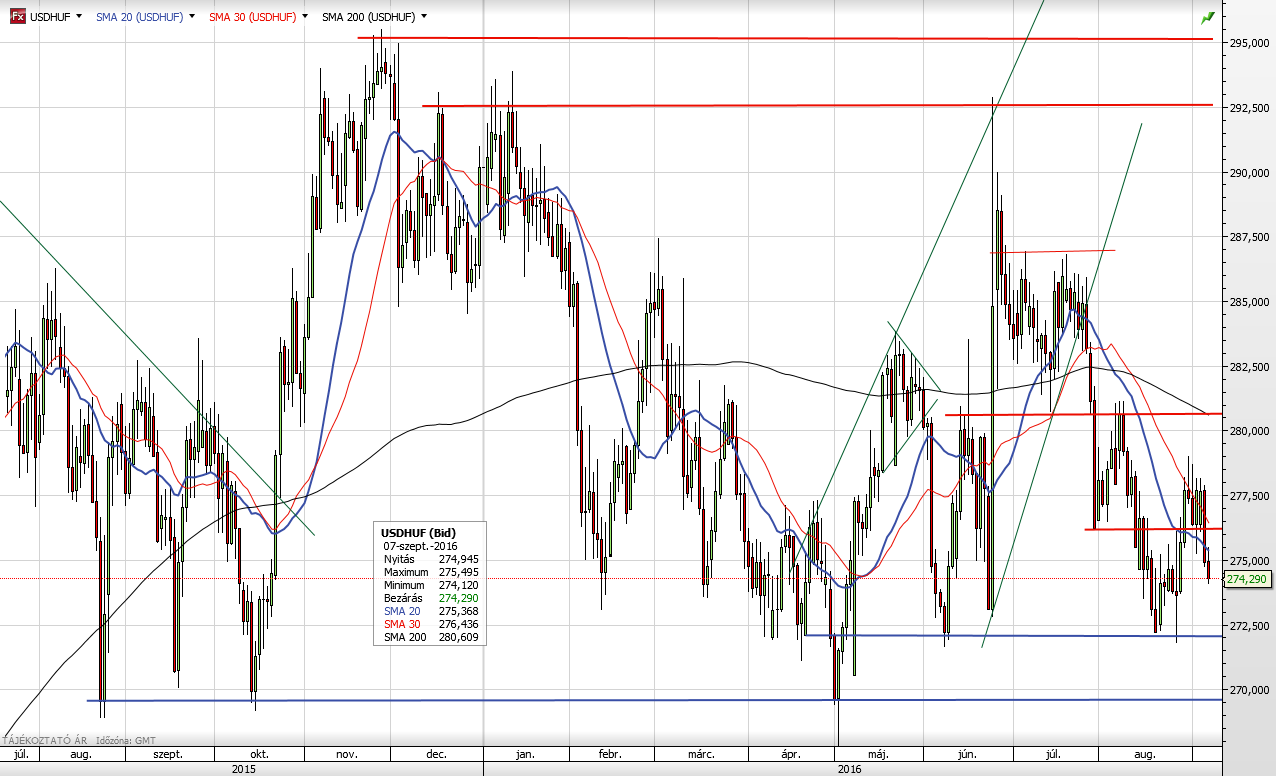
Task: Click the máj. month label on time axis
Action: [x=877, y=754]
